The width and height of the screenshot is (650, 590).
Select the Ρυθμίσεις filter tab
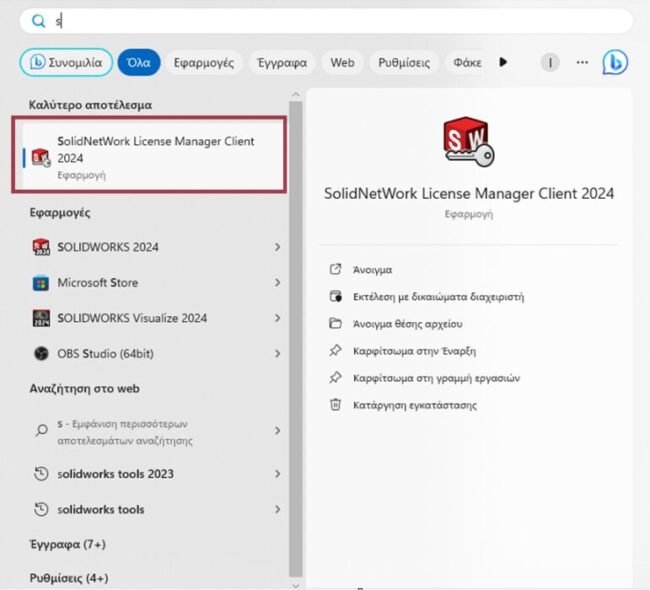404,62
